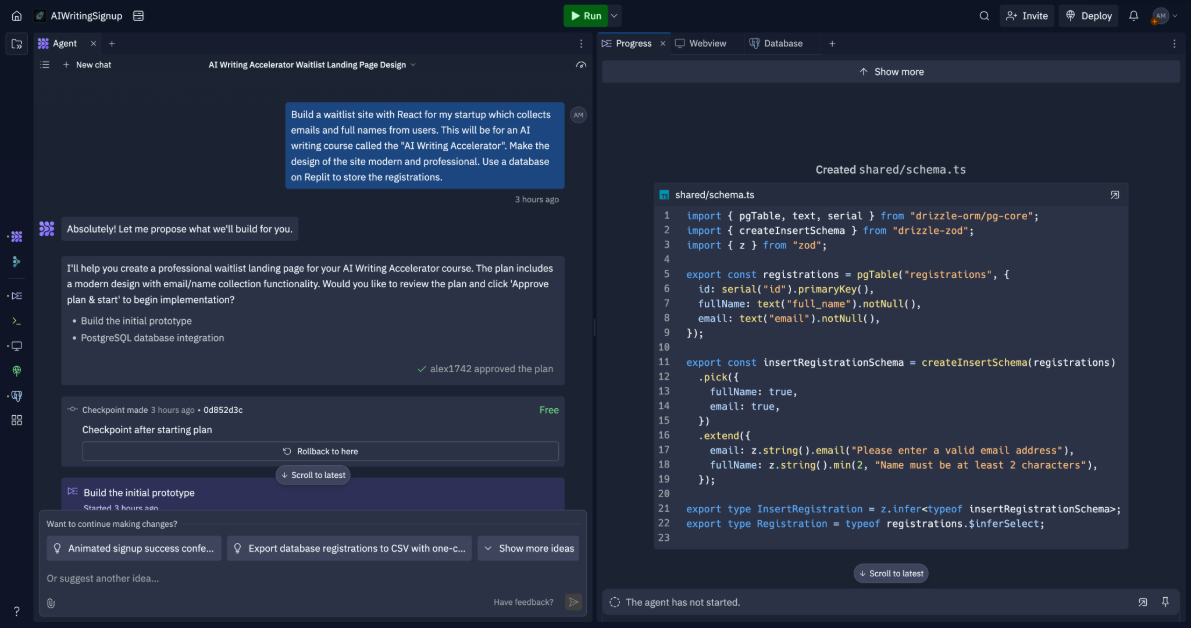This screenshot has height=628, width=1191.
Task: Open the account avatar menu
Action: [x=1160, y=16]
